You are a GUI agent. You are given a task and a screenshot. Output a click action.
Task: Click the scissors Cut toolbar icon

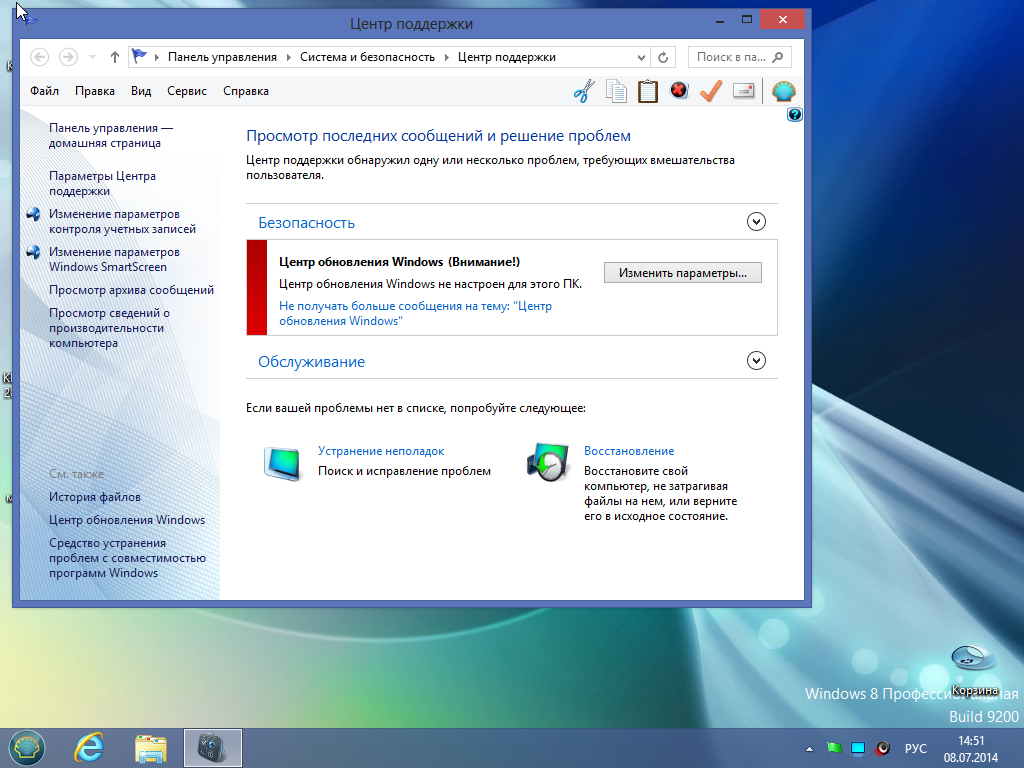coord(584,91)
